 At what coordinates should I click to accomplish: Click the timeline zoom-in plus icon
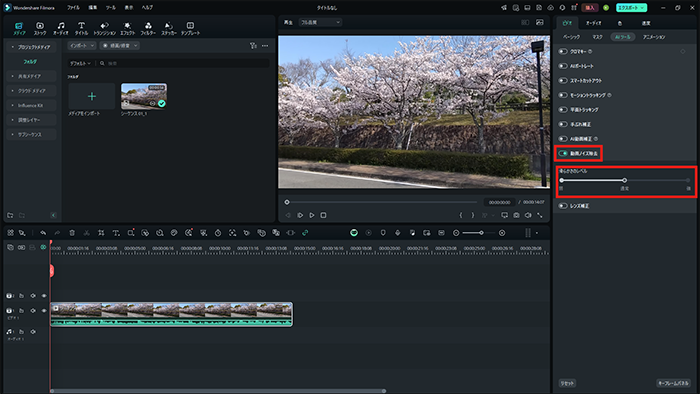(x=502, y=233)
